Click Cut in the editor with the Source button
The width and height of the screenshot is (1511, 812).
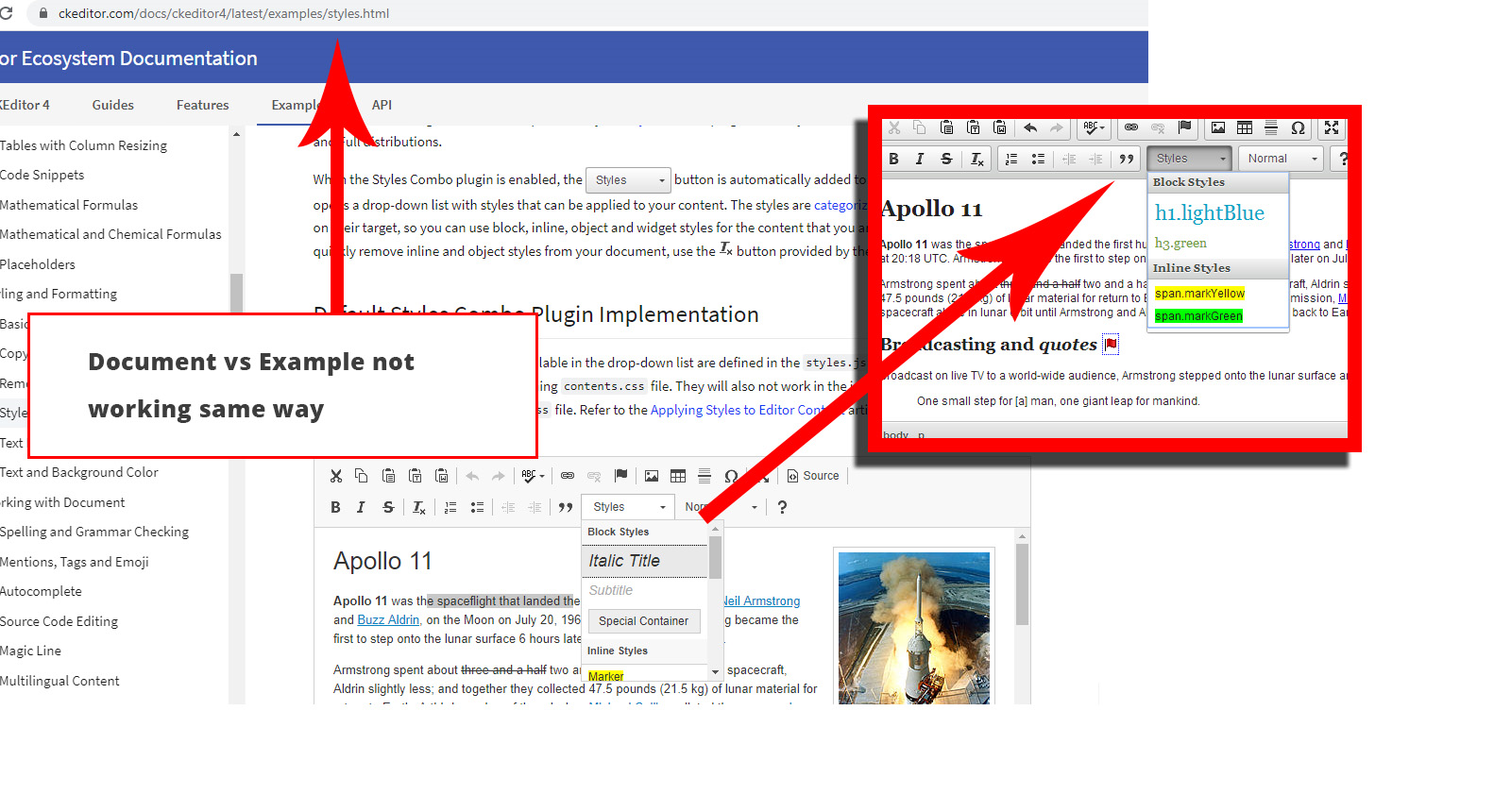tap(336, 476)
